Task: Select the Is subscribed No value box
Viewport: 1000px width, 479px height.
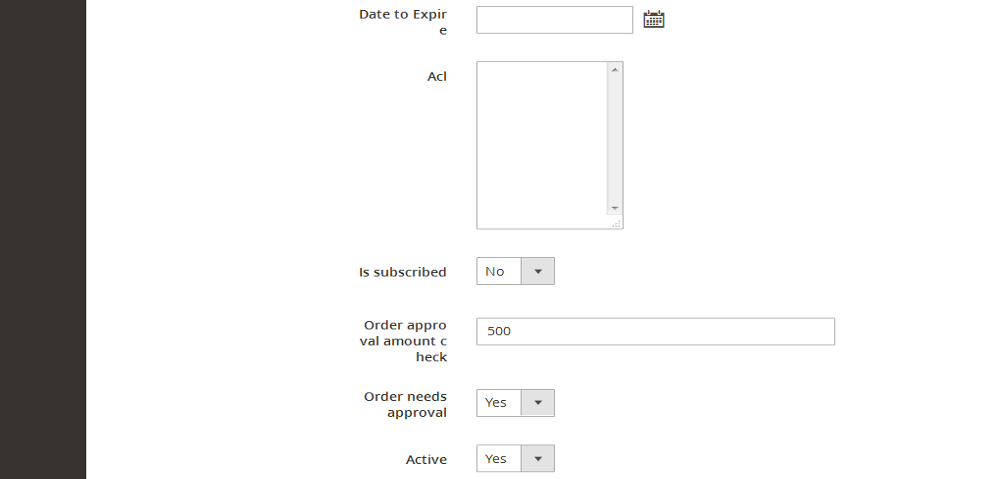Action: [x=499, y=271]
